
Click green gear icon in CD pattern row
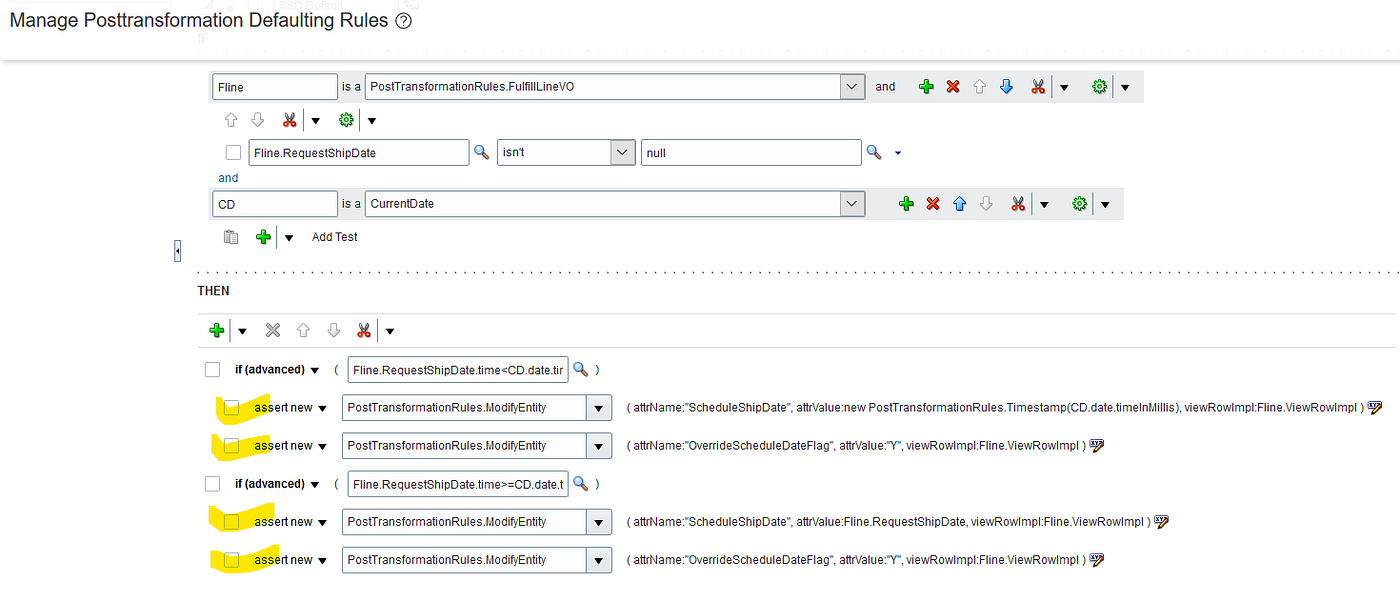pos(1079,204)
